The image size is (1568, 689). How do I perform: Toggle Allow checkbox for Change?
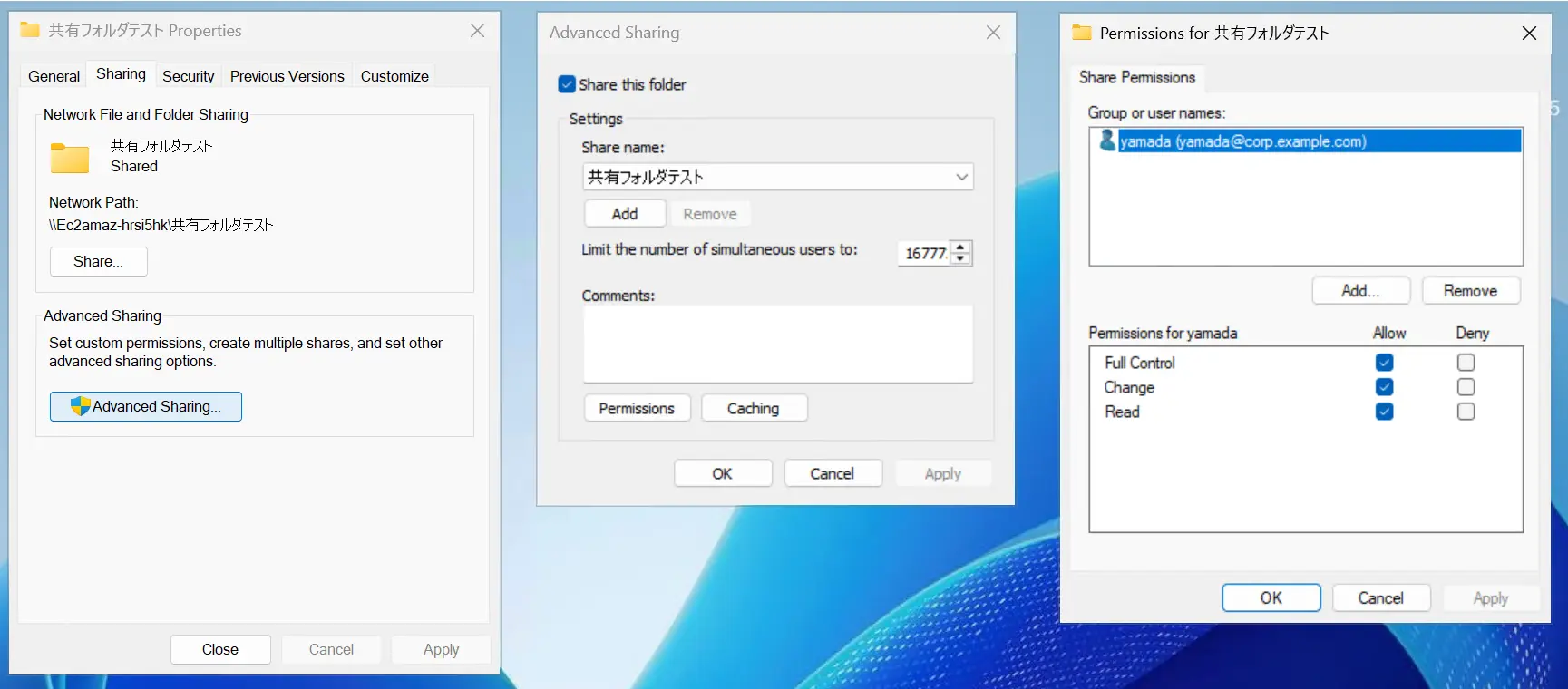click(1384, 387)
